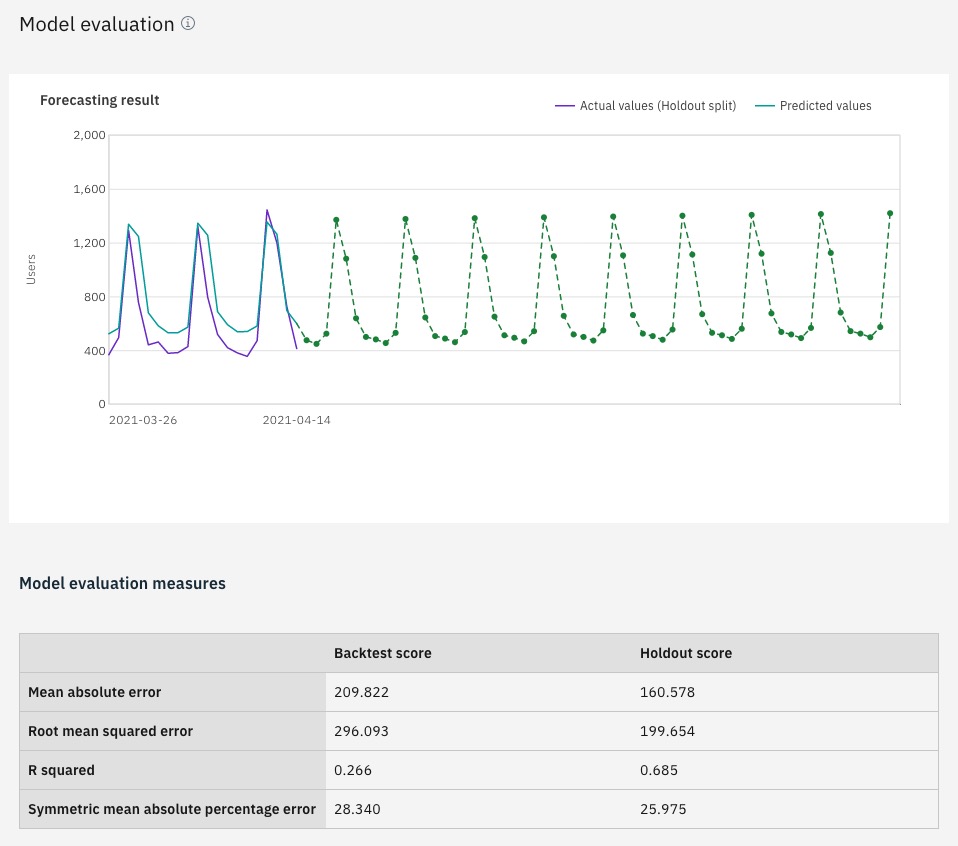Screen dimensions: 958x846
Task: Click the first green forecast peak point
Action: click(x=336, y=220)
